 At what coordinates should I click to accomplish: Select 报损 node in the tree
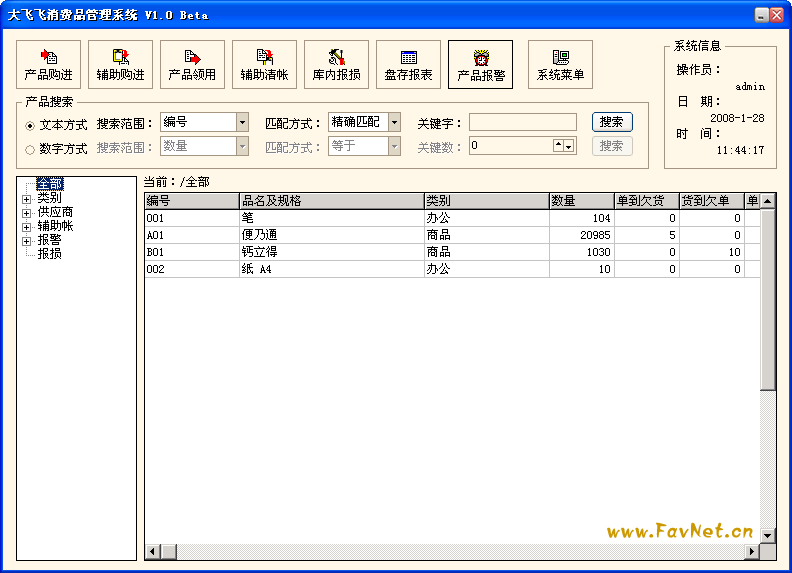click(50, 254)
